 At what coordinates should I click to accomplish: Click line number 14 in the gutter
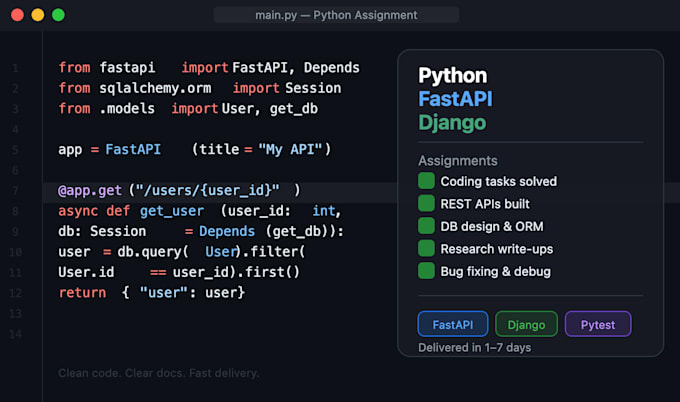[x=15, y=334]
